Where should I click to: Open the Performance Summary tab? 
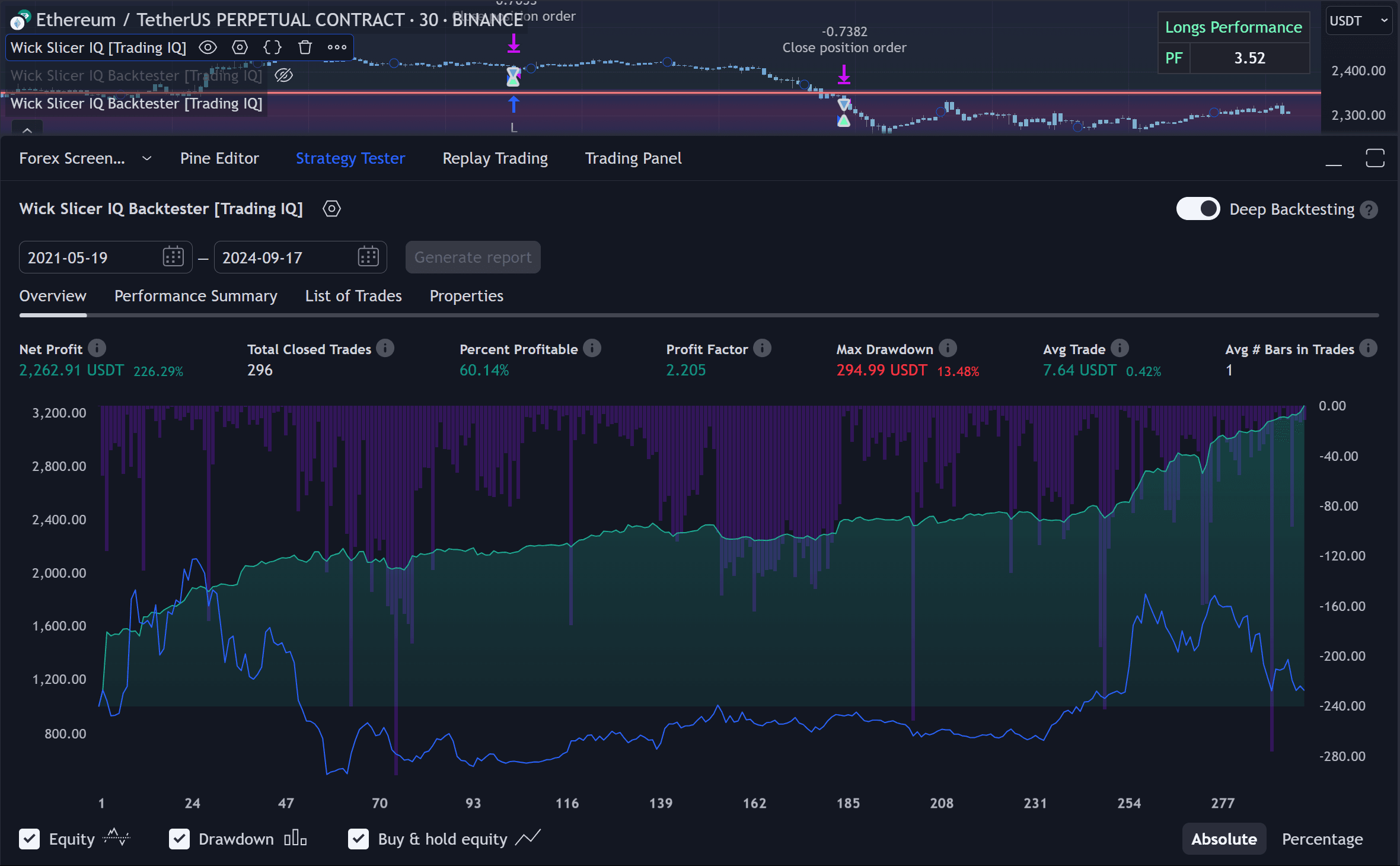[x=196, y=296]
